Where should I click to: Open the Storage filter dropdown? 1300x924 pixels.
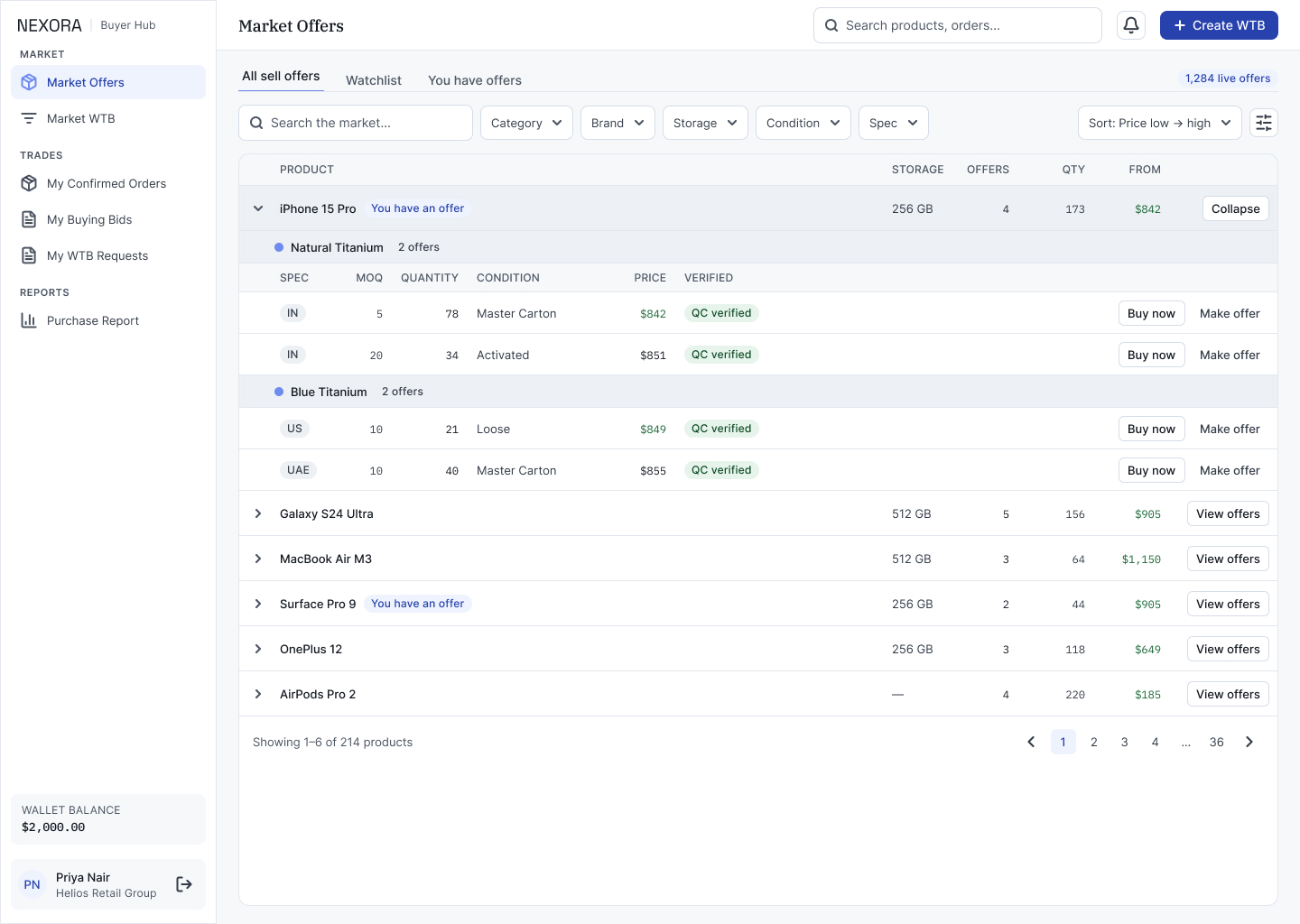point(705,123)
